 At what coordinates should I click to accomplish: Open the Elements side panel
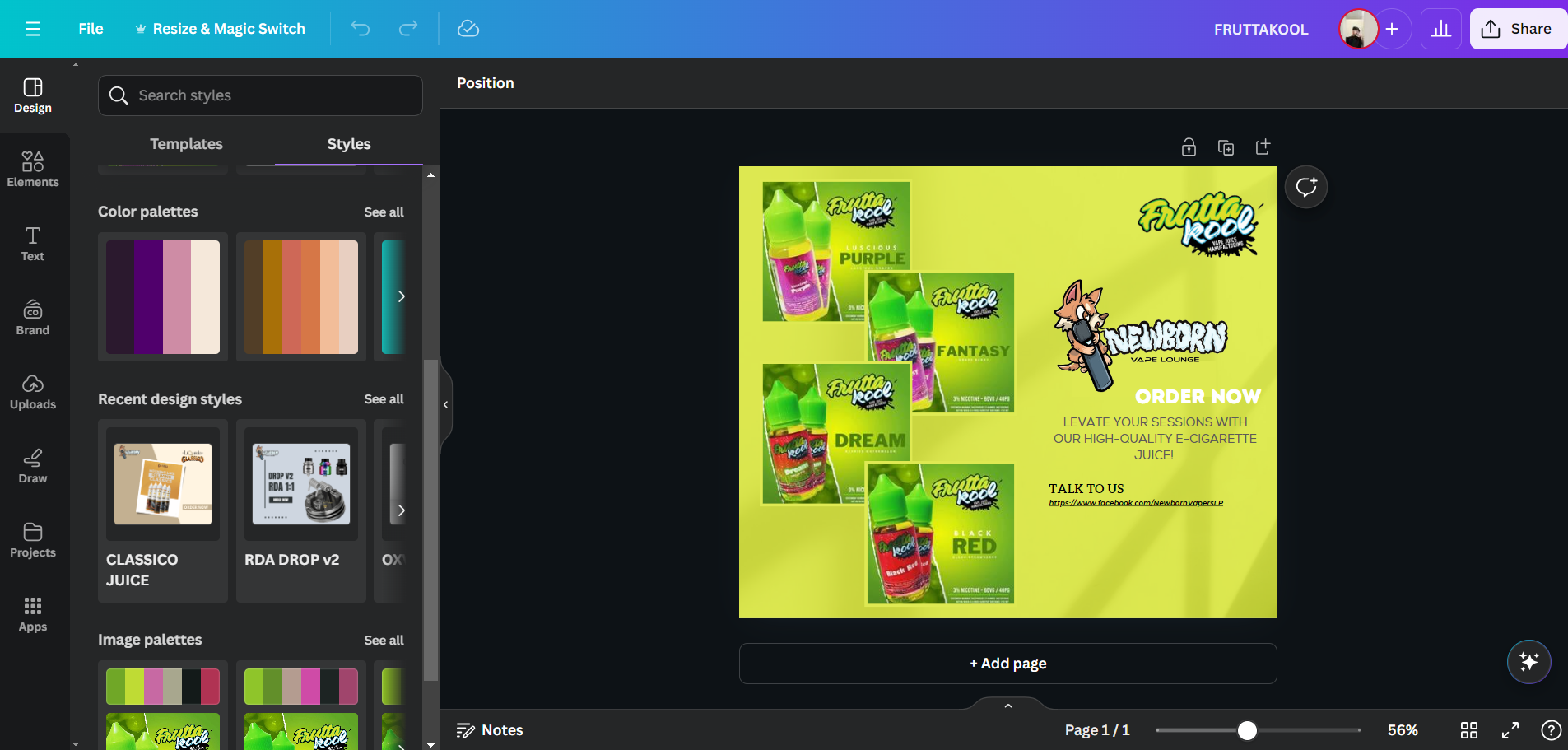33,170
